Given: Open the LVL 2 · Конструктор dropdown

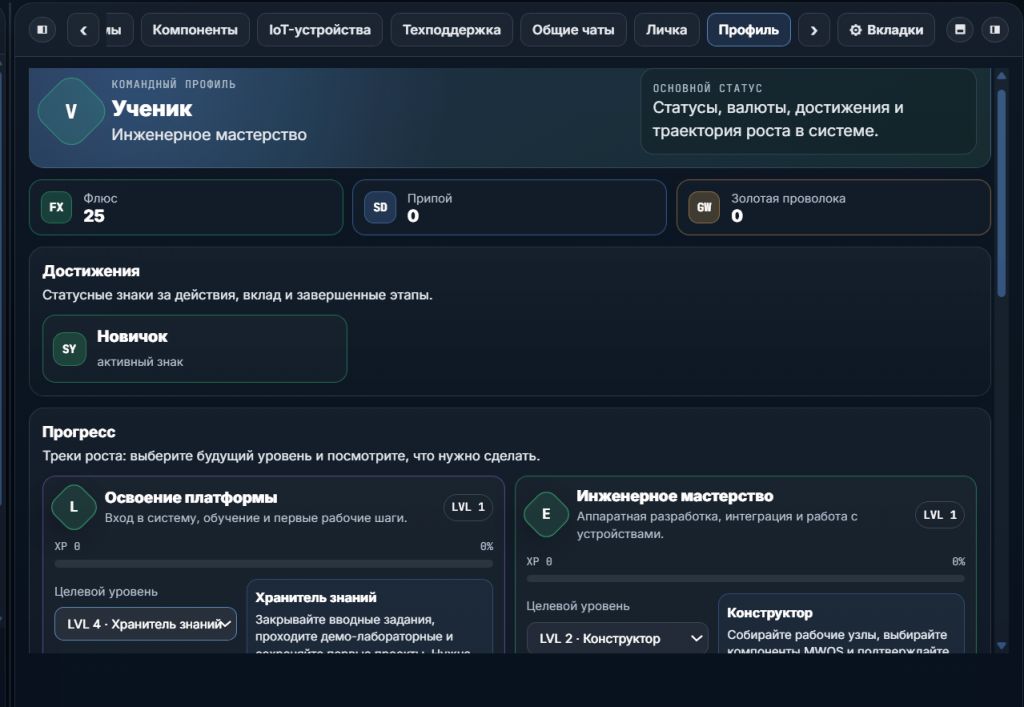Looking at the screenshot, I should (x=617, y=638).
